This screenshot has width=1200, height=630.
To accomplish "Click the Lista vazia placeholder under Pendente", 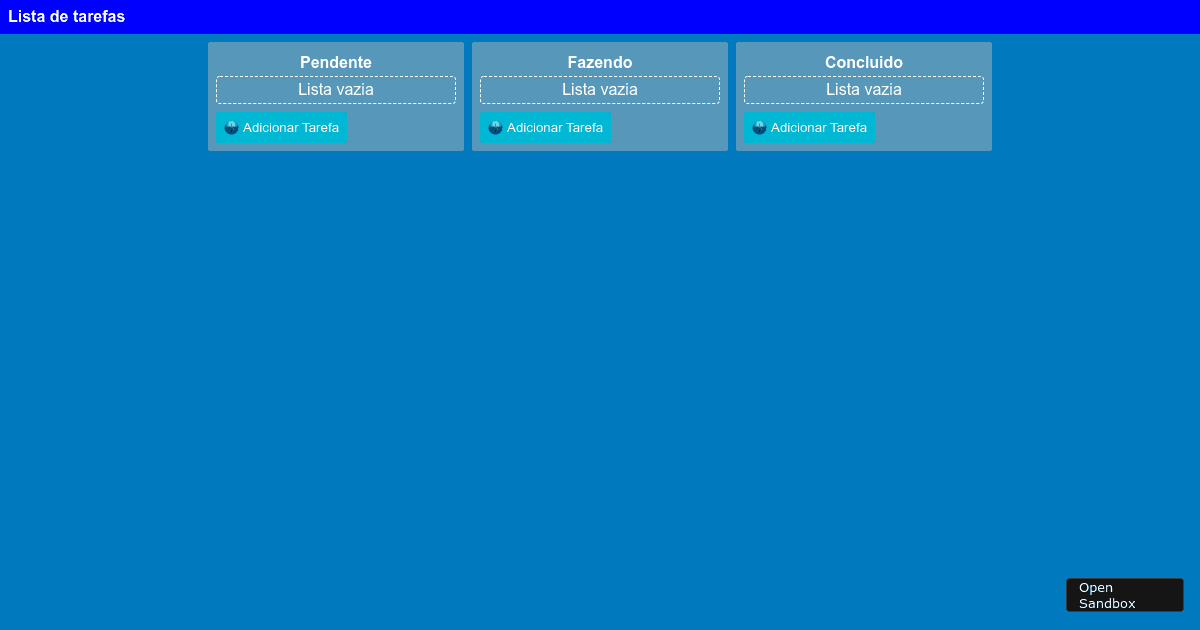I will point(336,89).
